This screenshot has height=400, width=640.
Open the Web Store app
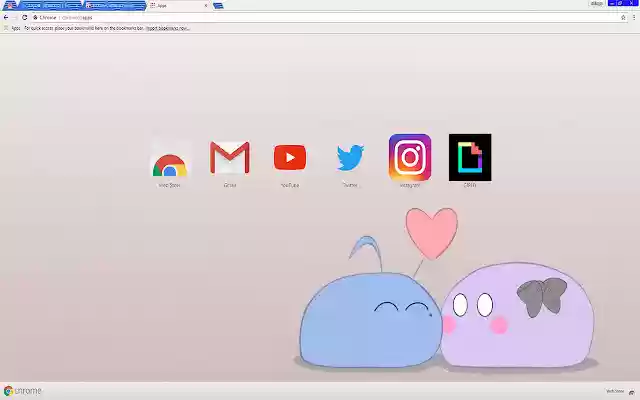click(x=169, y=164)
